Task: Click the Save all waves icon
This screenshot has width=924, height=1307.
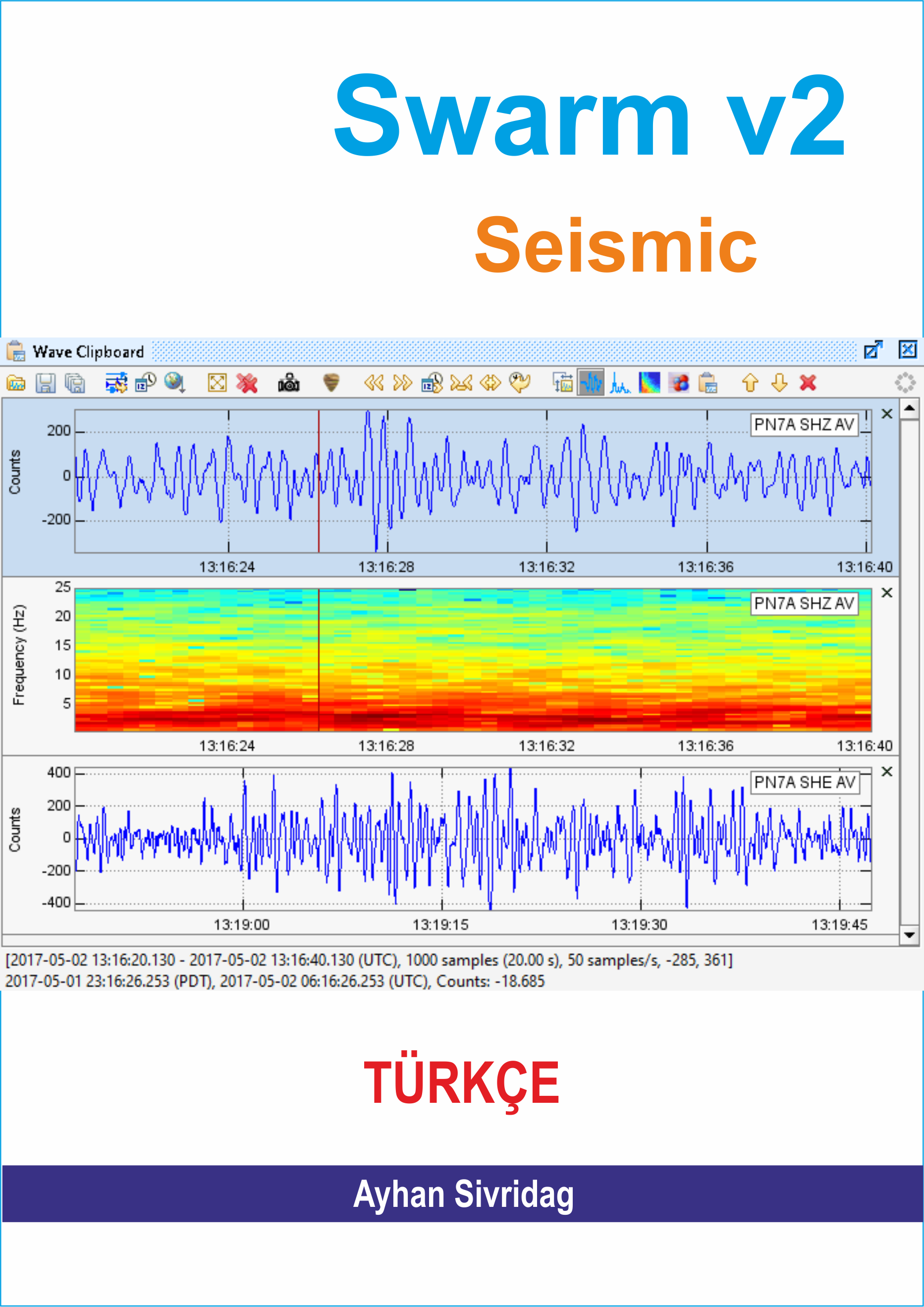Action: (x=75, y=383)
